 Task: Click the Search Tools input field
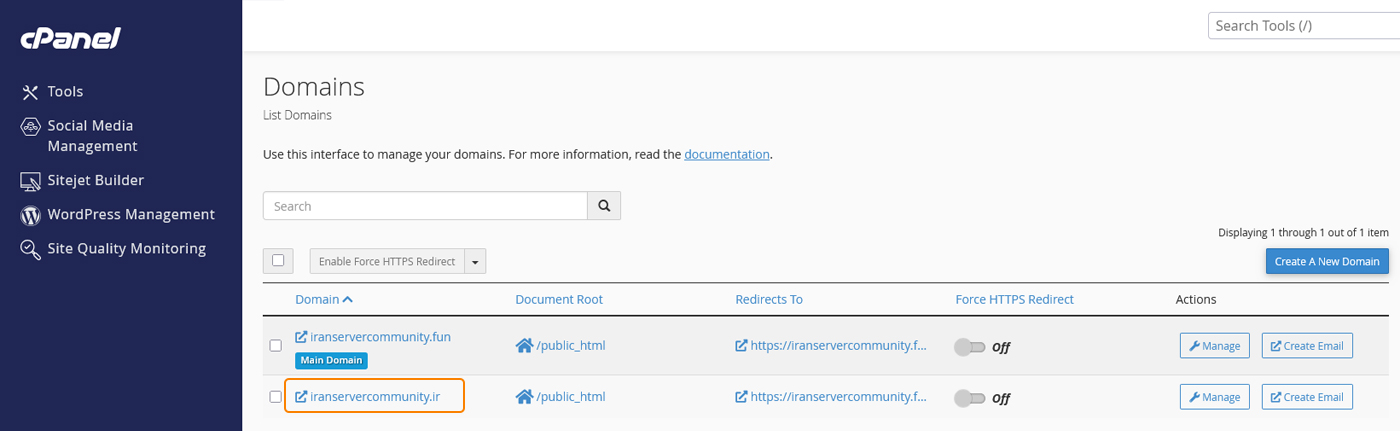(x=1303, y=26)
